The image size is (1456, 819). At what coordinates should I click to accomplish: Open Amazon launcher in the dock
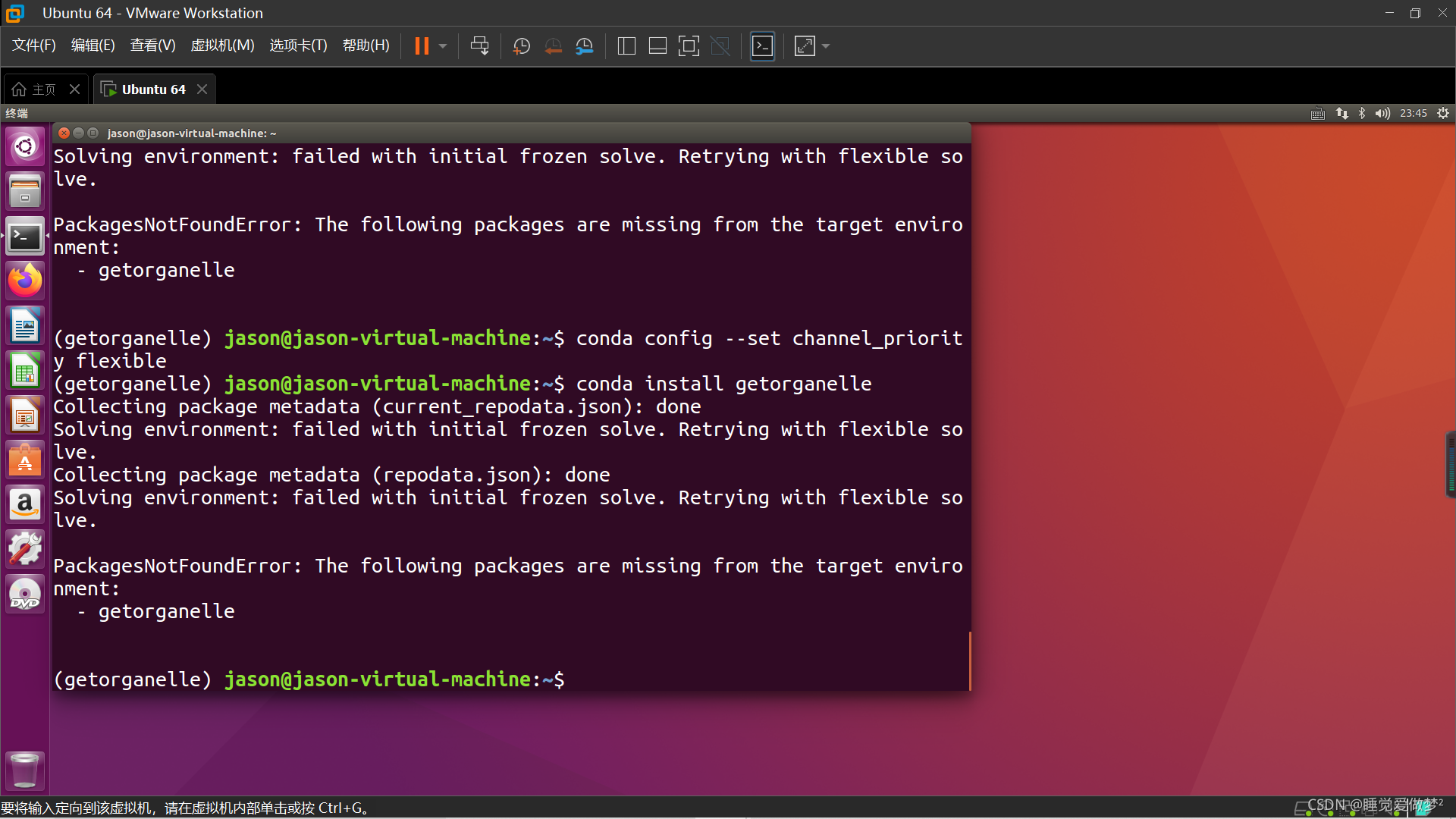(25, 504)
